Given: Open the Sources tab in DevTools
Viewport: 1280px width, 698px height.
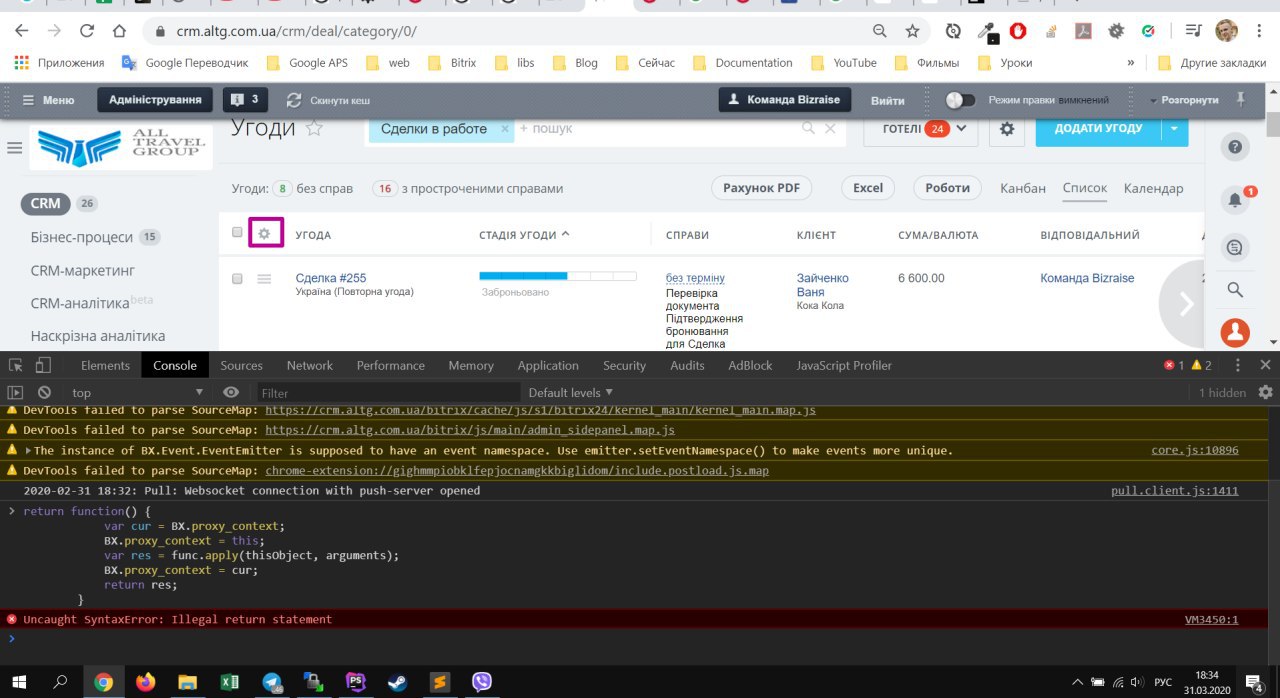Looking at the screenshot, I should [242, 365].
